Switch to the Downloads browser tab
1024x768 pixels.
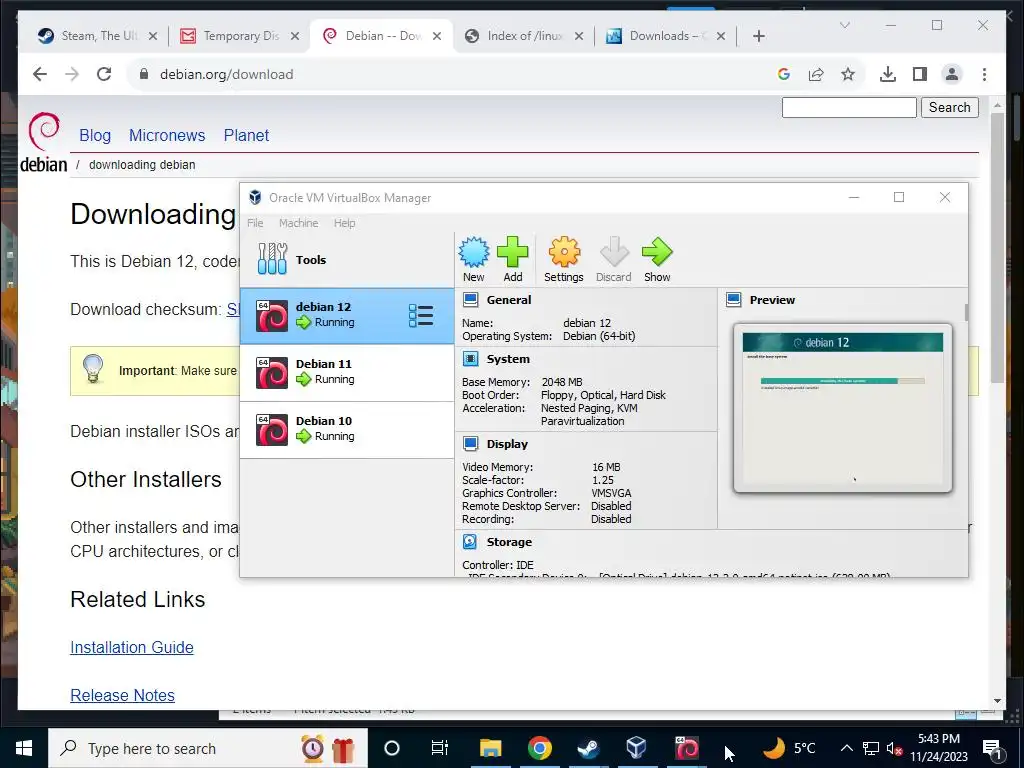pyautogui.click(x=666, y=36)
